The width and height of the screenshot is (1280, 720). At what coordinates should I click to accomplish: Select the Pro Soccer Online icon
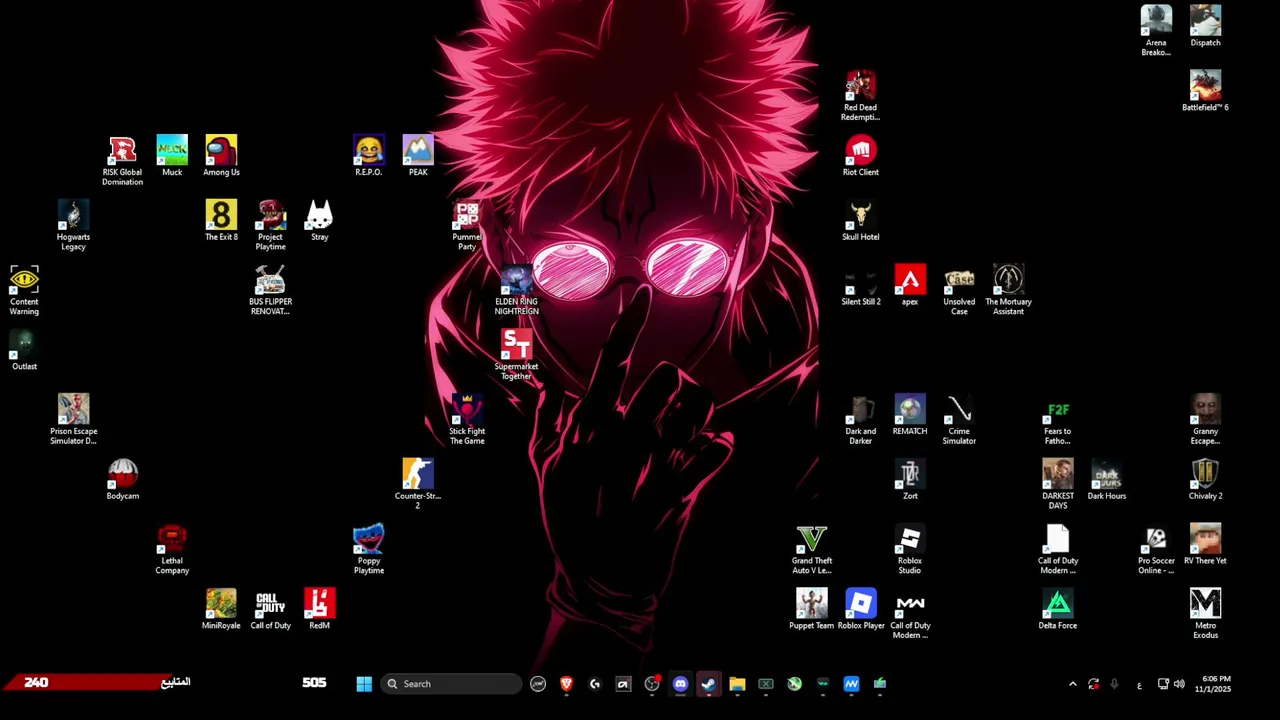coord(1156,549)
